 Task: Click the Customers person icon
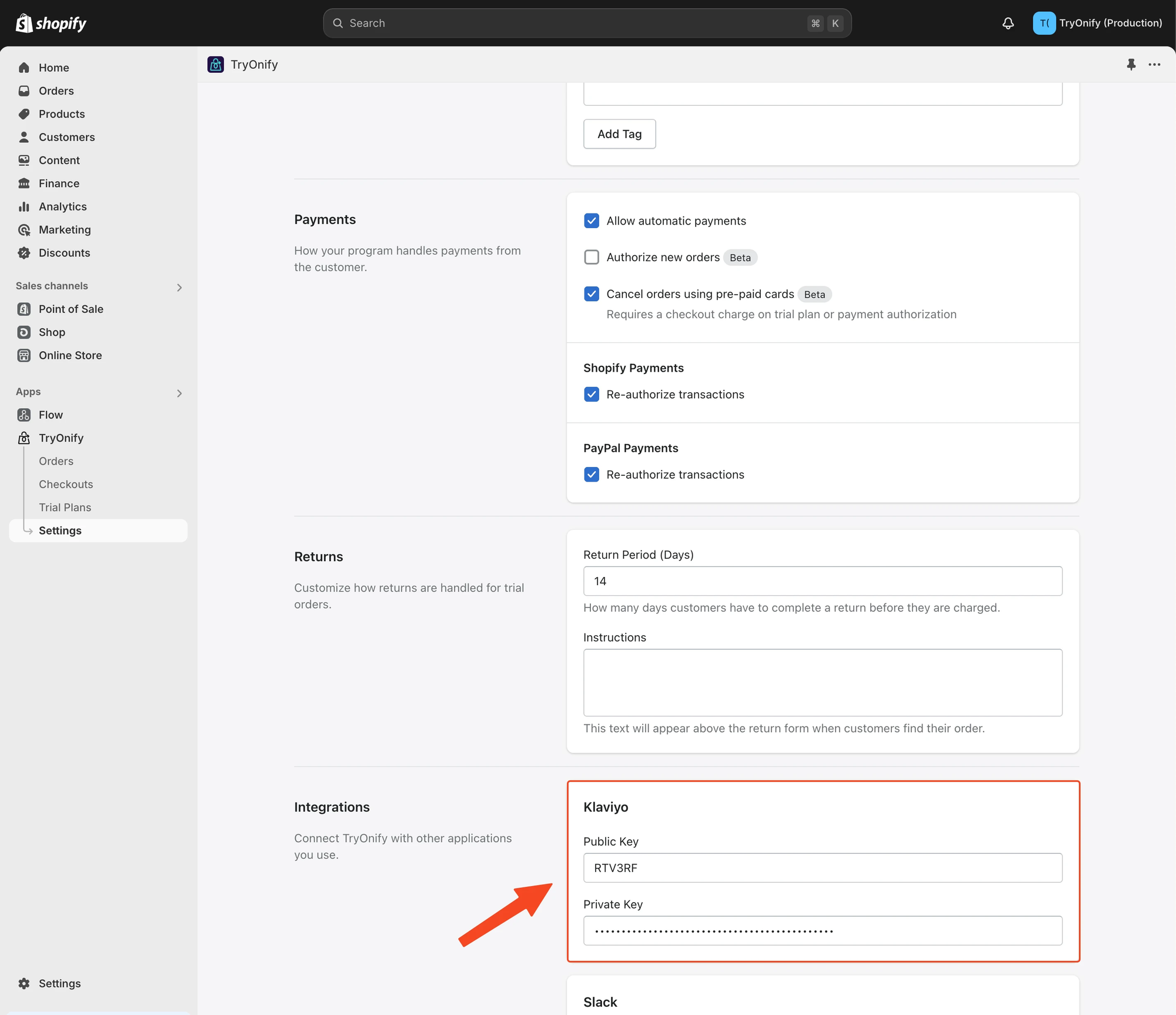click(24, 137)
